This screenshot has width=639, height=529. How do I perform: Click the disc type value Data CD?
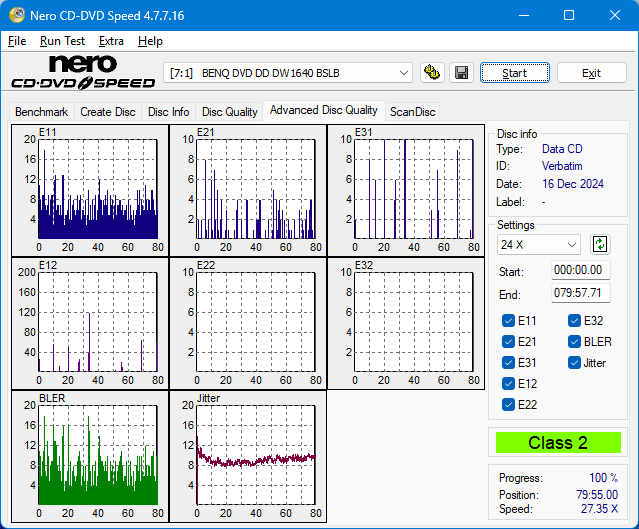[562, 149]
